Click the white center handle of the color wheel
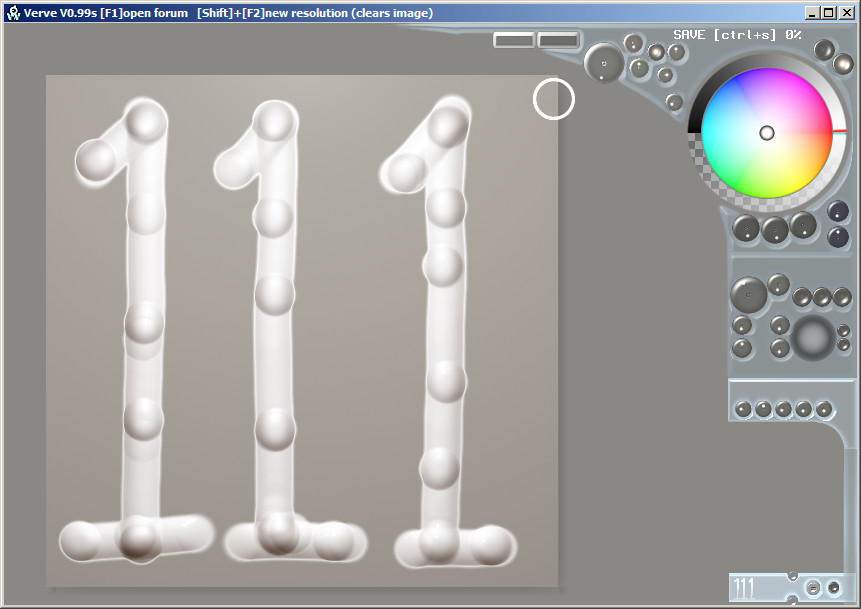Viewport: 861px width, 609px height. pyautogui.click(x=767, y=133)
